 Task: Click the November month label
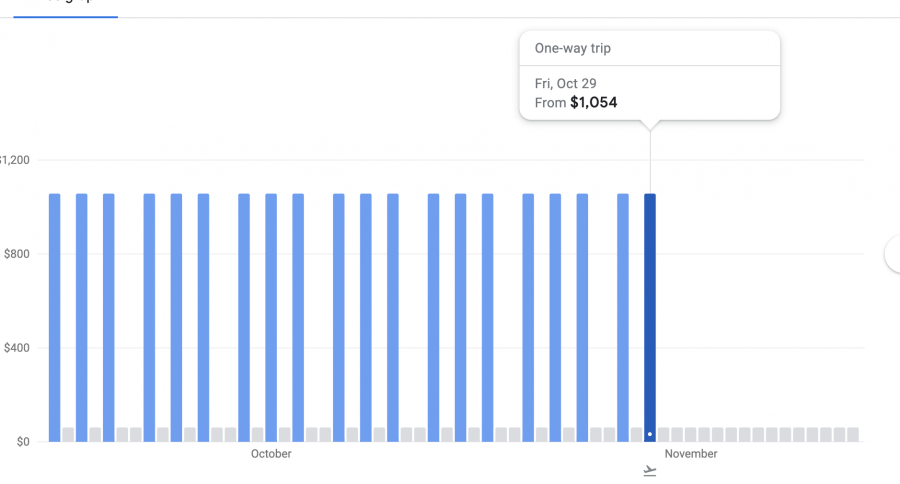pyautogui.click(x=691, y=454)
